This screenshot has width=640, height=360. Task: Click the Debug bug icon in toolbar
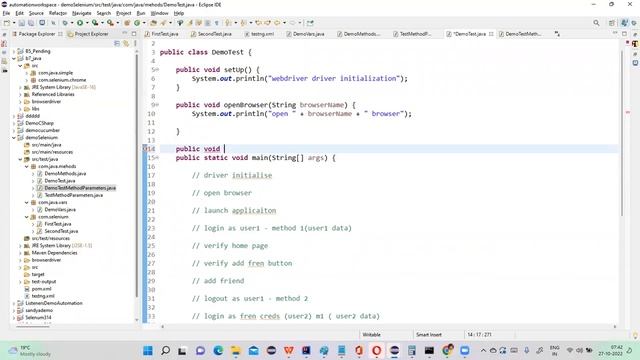click(x=65, y=23)
